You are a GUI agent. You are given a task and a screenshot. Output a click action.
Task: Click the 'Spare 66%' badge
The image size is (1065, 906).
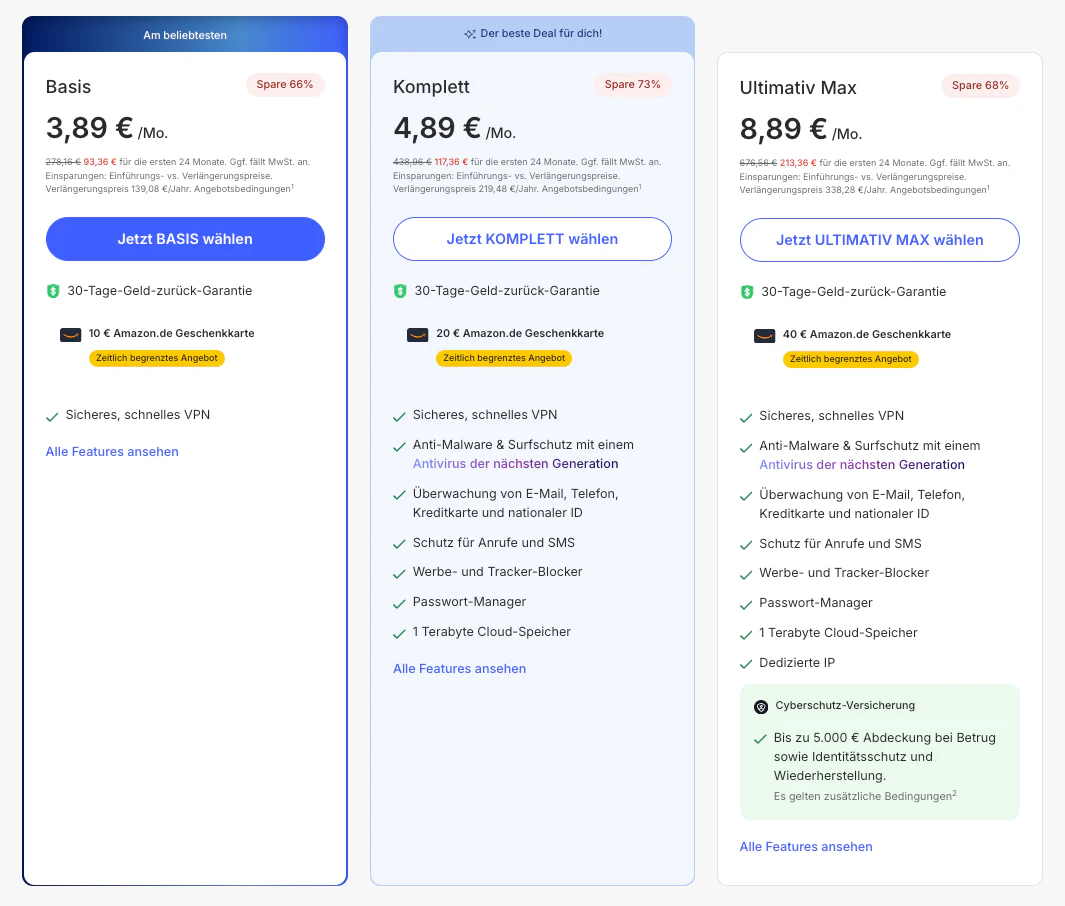click(x=285, y=85)
